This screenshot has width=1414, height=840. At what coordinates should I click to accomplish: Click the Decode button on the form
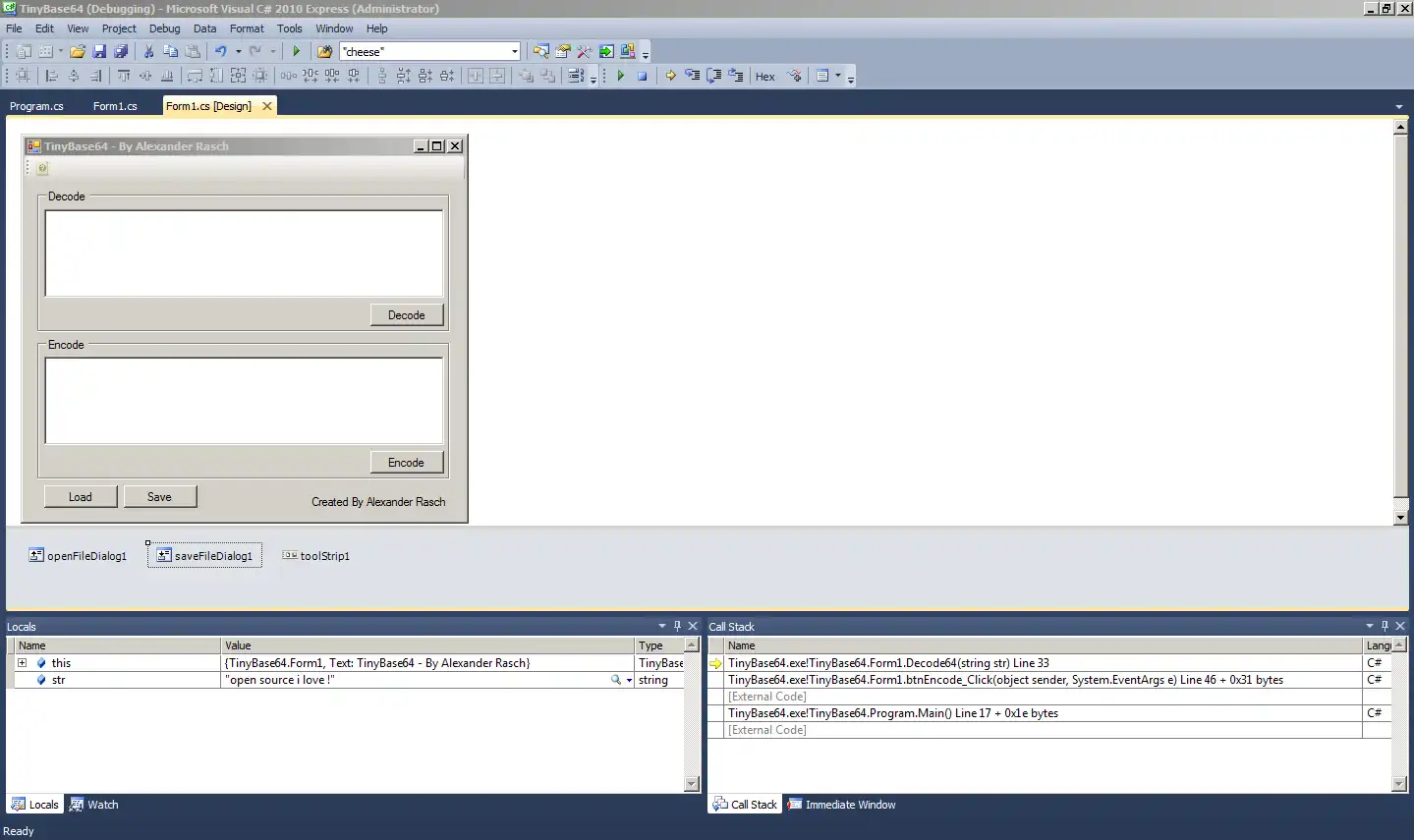point(407,314)
